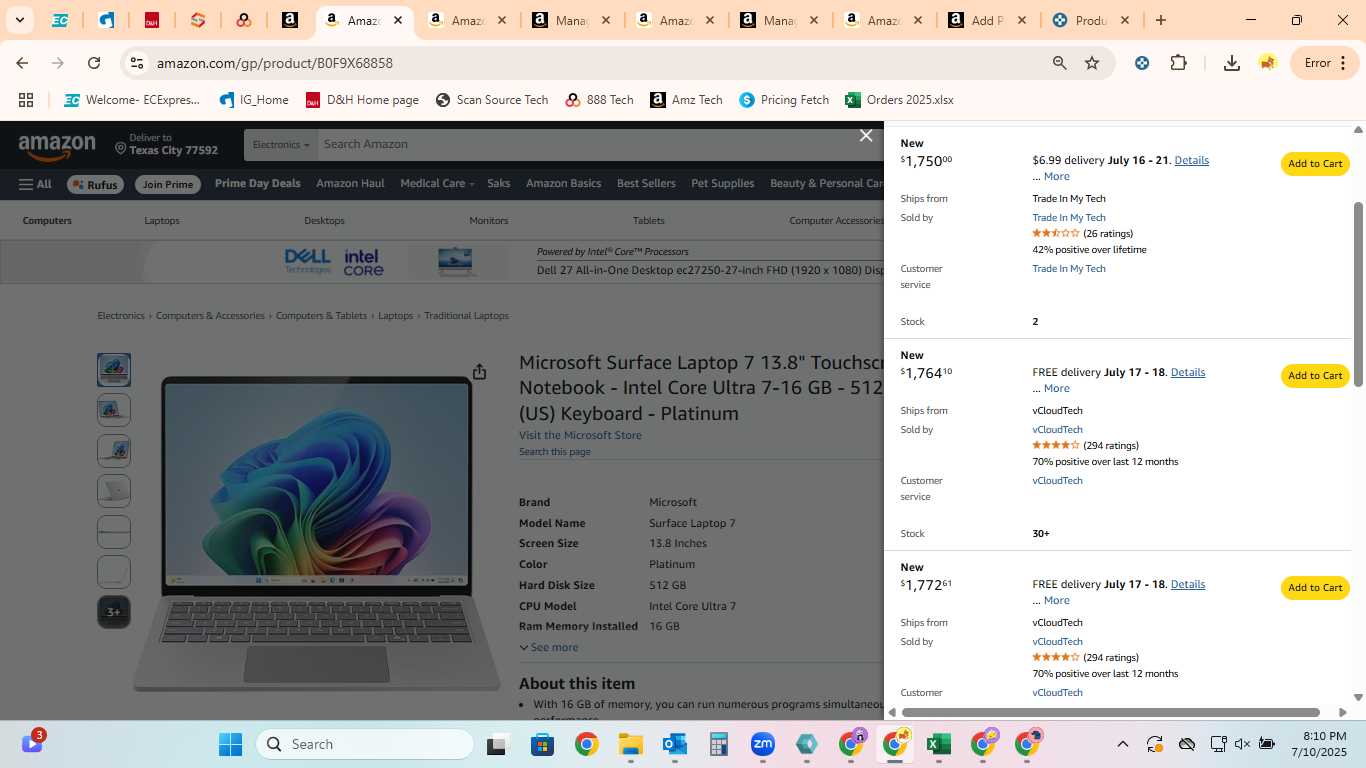Open the tab search dropdown arrow
The height and width of the screenshot is (768, 1366).
point(19,20)
